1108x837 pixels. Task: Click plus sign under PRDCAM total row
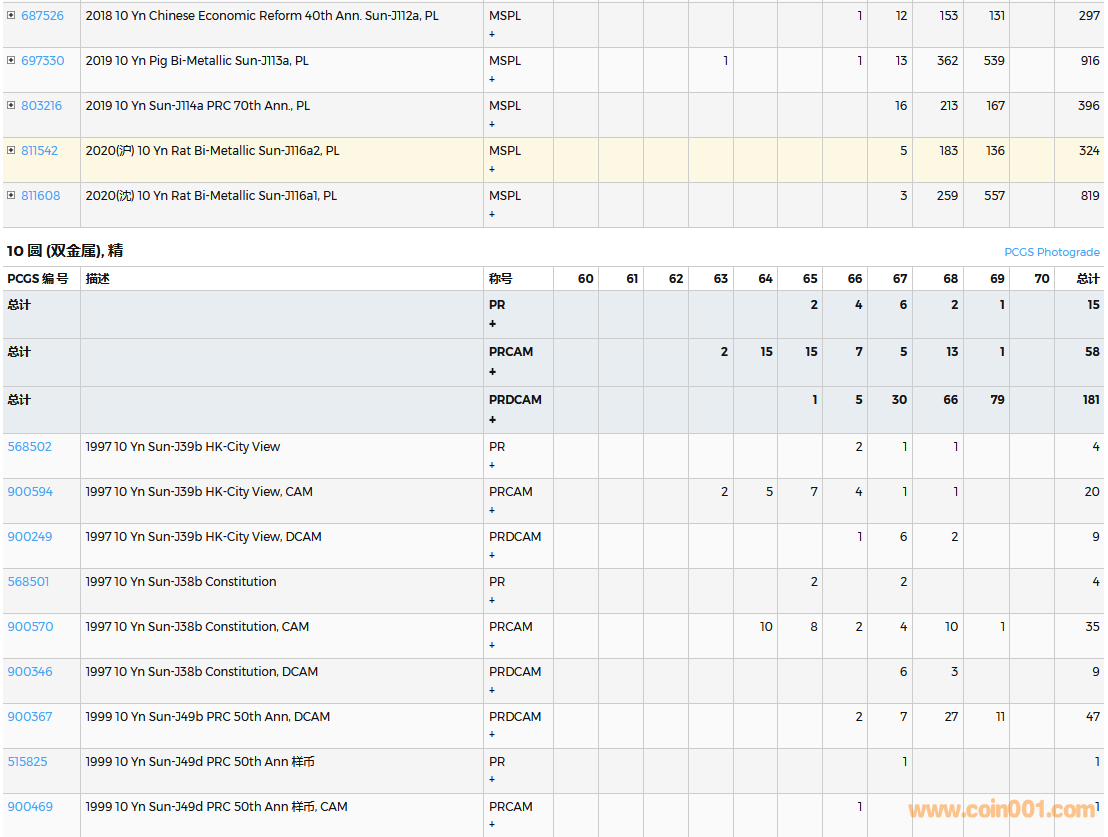(492, 420)
